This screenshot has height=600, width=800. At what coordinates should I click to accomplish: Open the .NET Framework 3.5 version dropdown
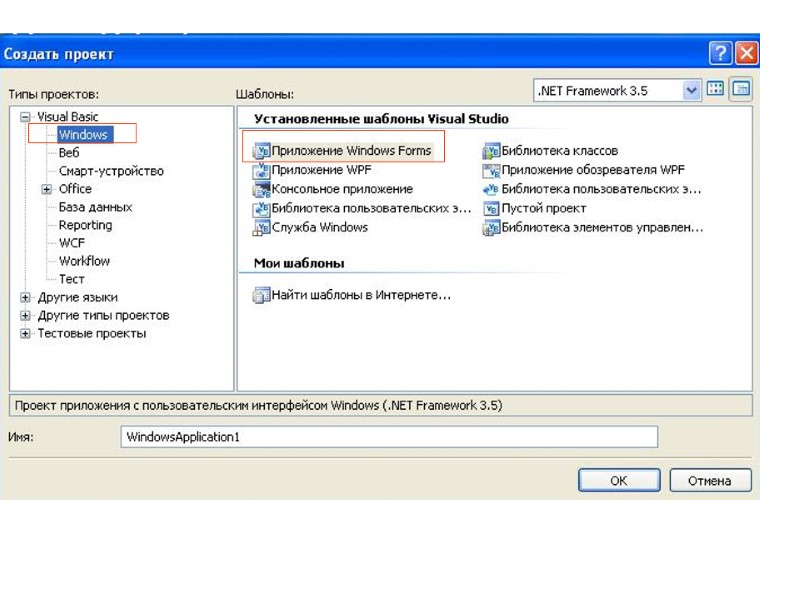[691, 91]
